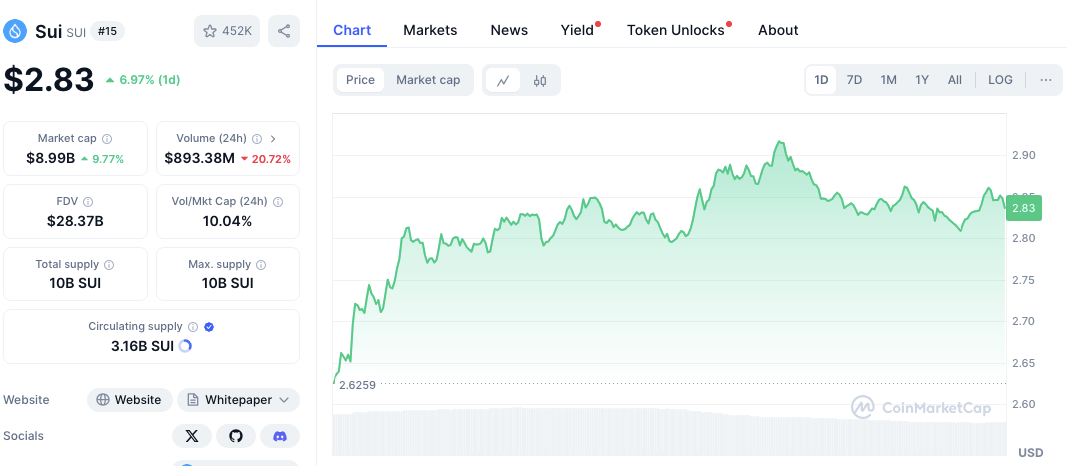Switch to line chart view icon
The image size is (1067, 466).
tap(503, 80)
